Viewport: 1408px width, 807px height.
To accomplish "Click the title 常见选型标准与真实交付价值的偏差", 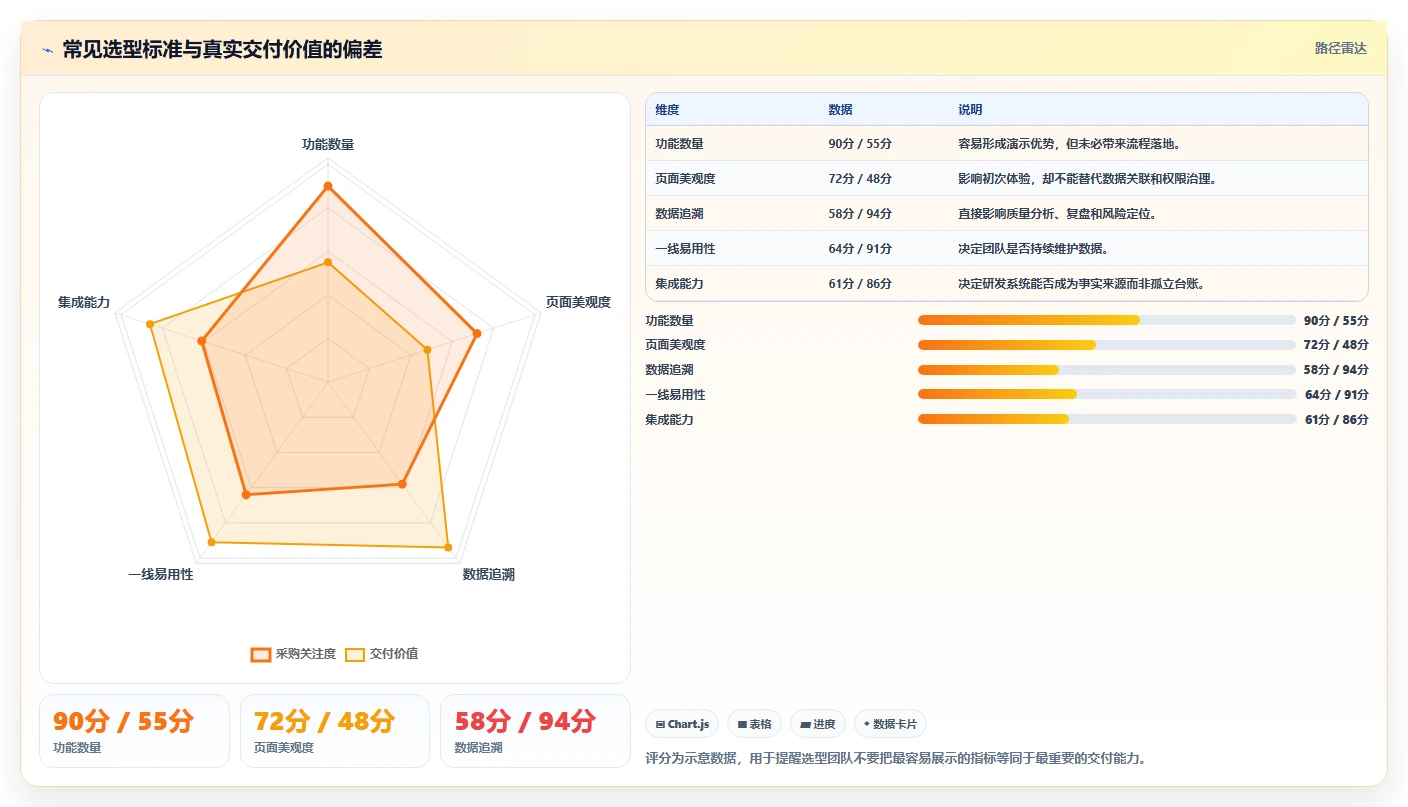I will (x=222, y=50).
